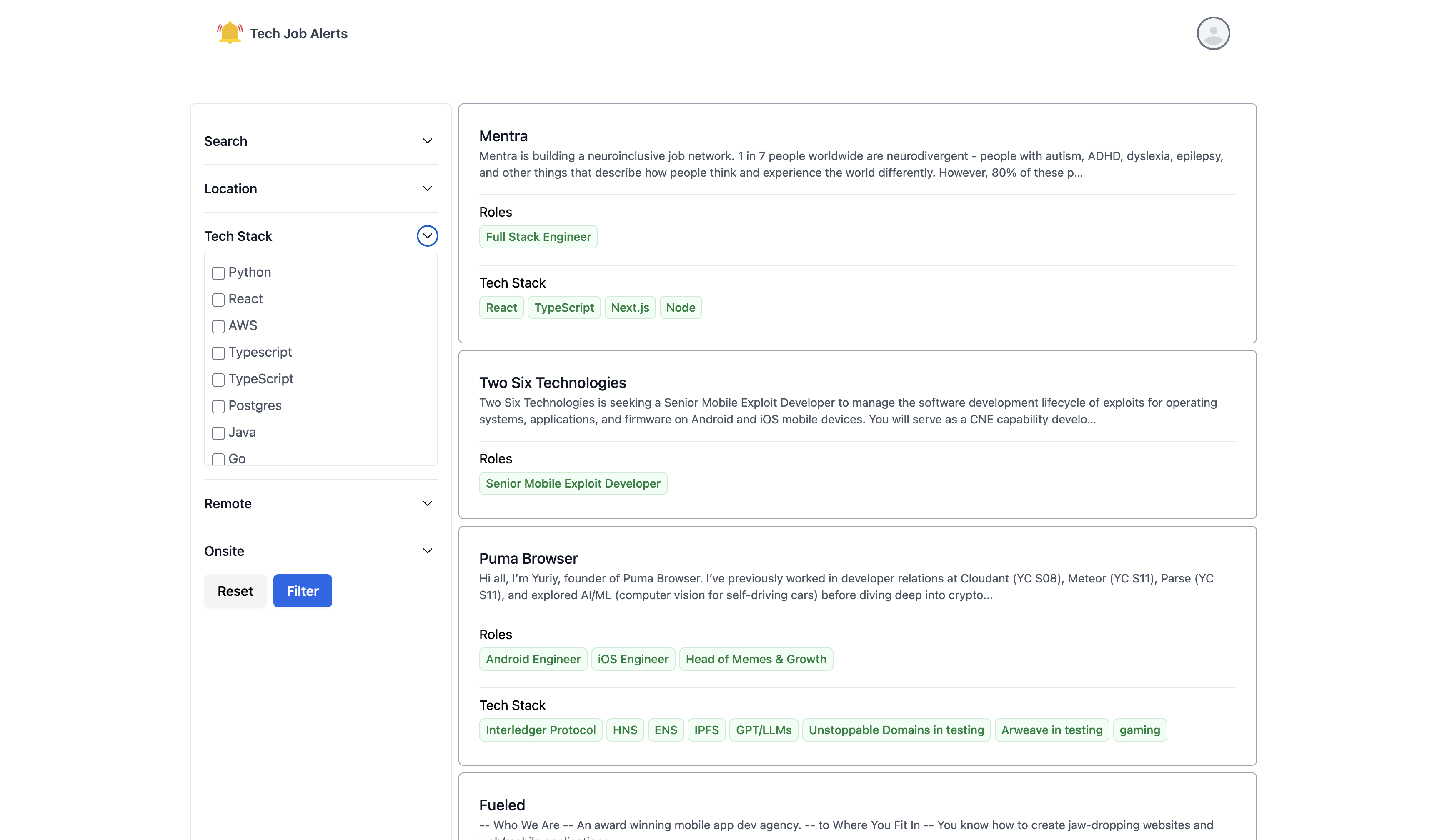
Task: Check the React checkbox
Action: [x=218, y=300]
